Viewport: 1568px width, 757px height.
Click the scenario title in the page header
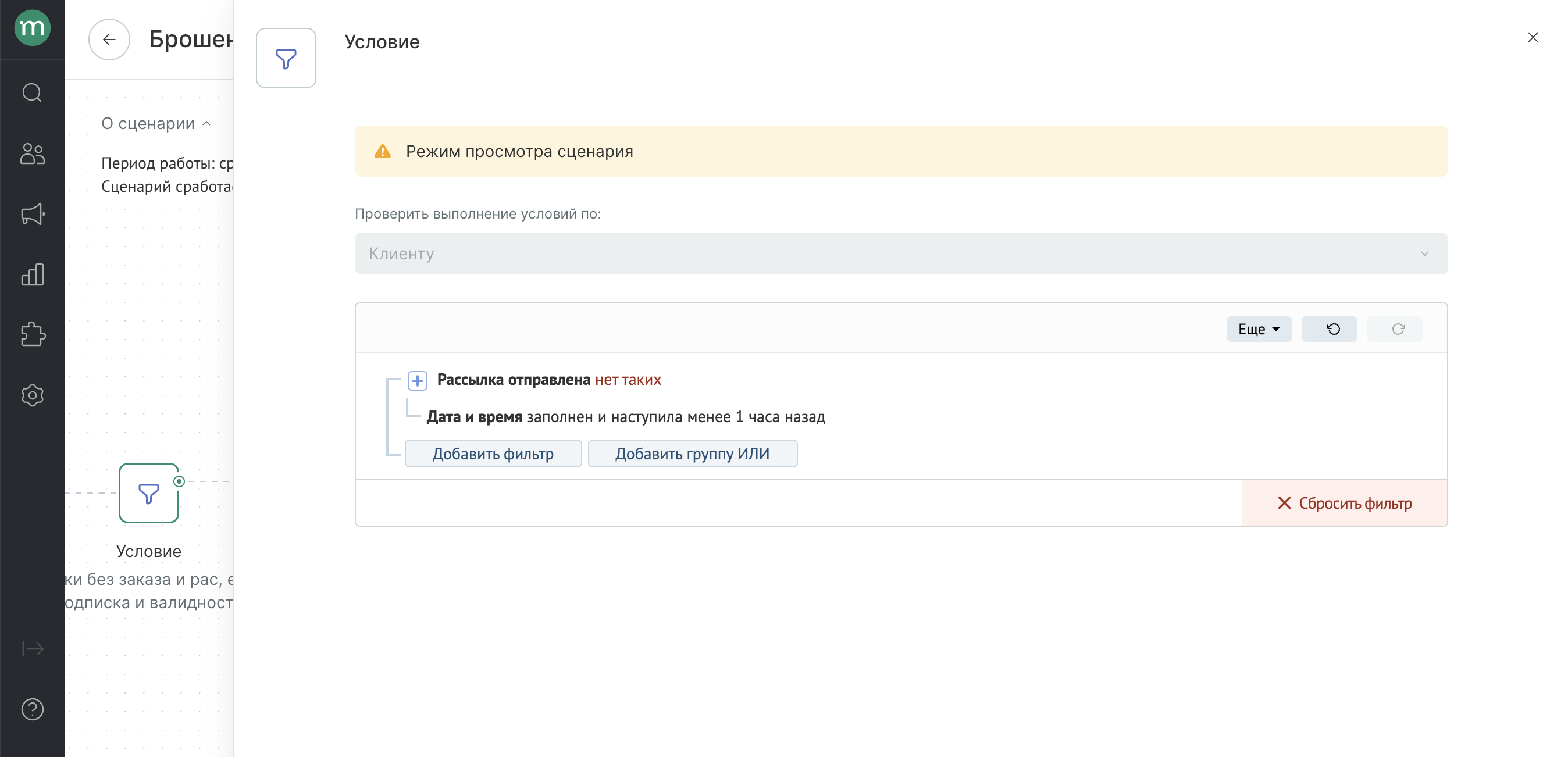pyautogui.click(x=191, y=39)
